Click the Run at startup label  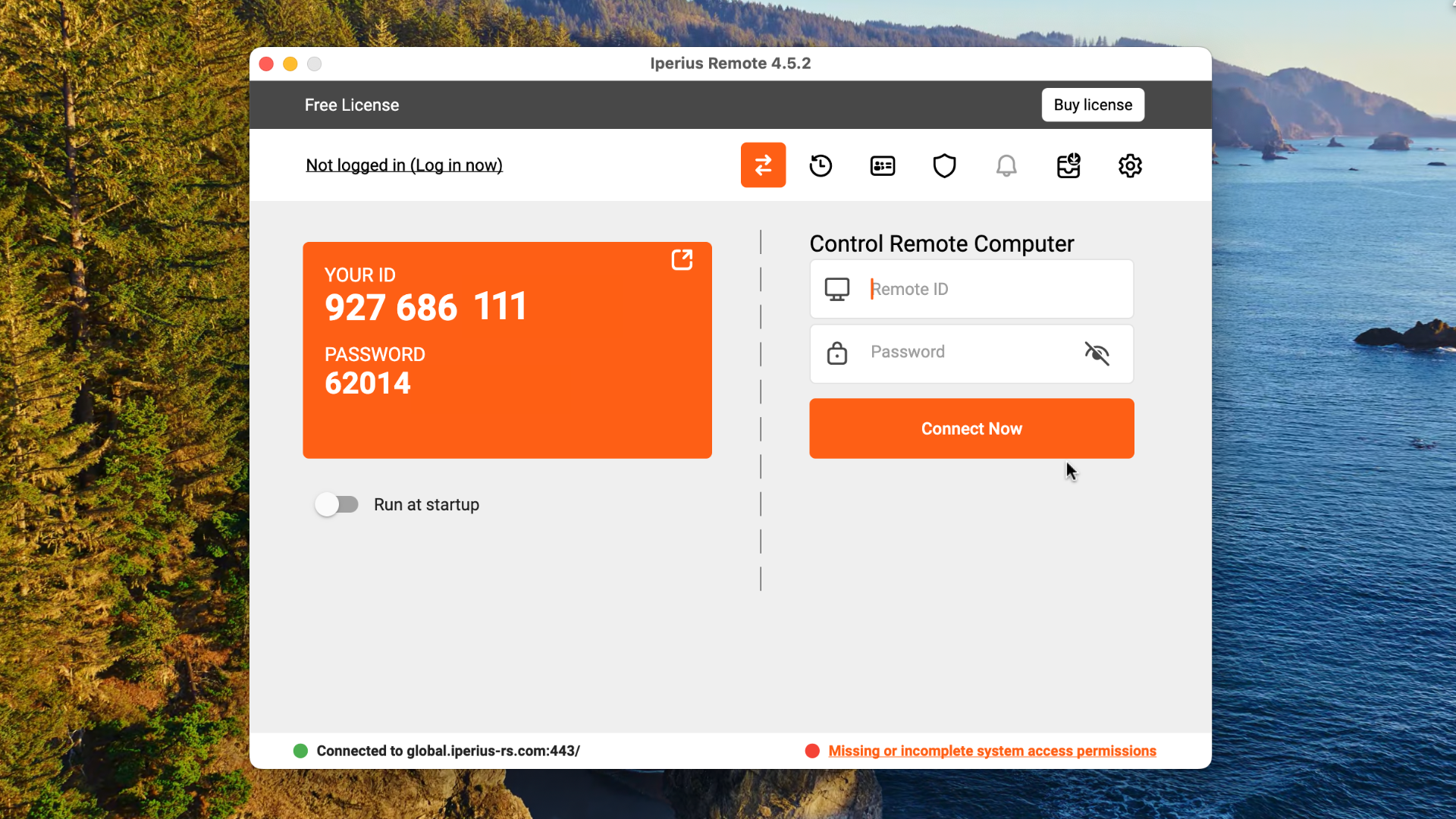click(x=426, y=504)
